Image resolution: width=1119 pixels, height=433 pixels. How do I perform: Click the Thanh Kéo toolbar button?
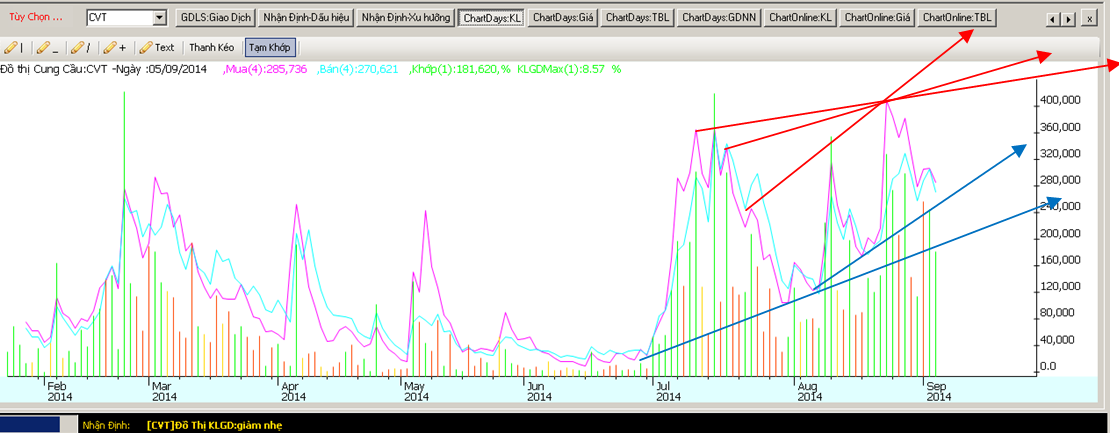211,48
